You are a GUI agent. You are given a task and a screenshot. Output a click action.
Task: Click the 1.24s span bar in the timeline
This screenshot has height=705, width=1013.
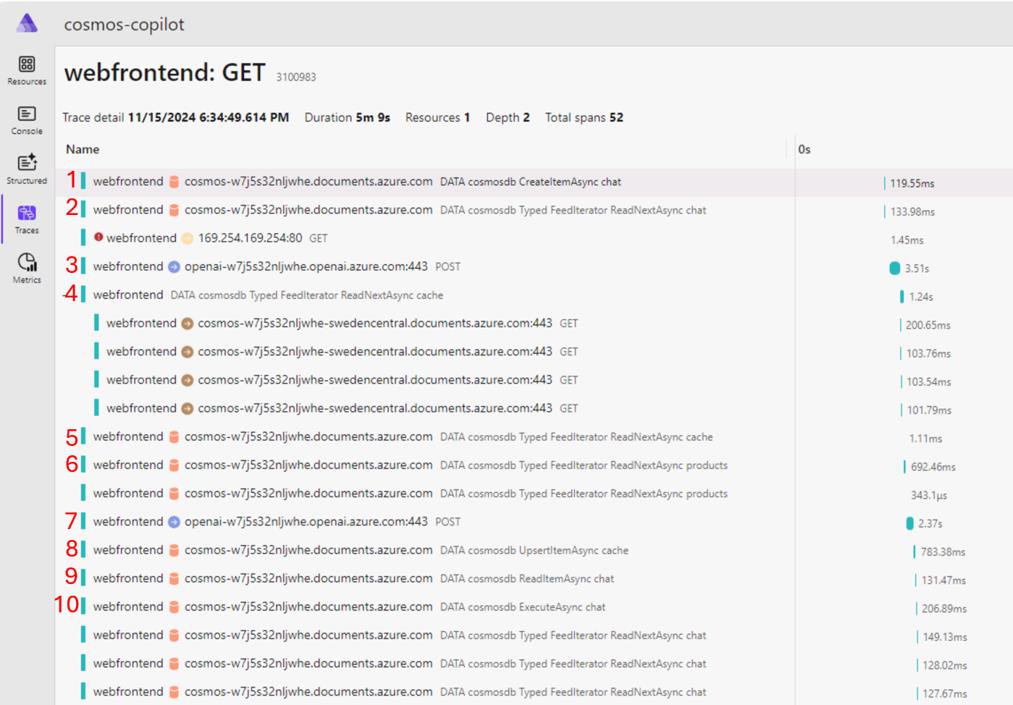[x=902, y=297]
